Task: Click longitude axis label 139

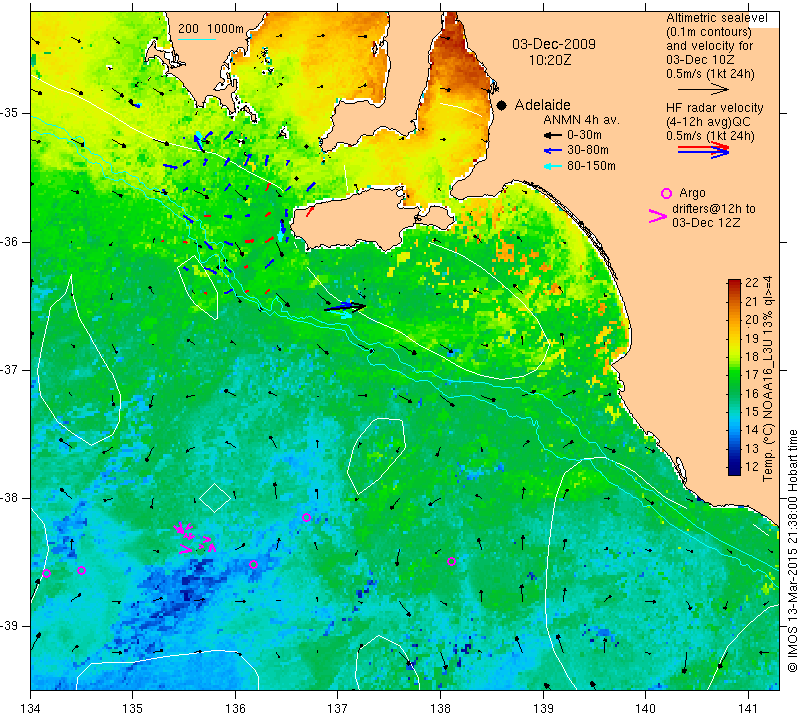Action: tap(543, 709)
